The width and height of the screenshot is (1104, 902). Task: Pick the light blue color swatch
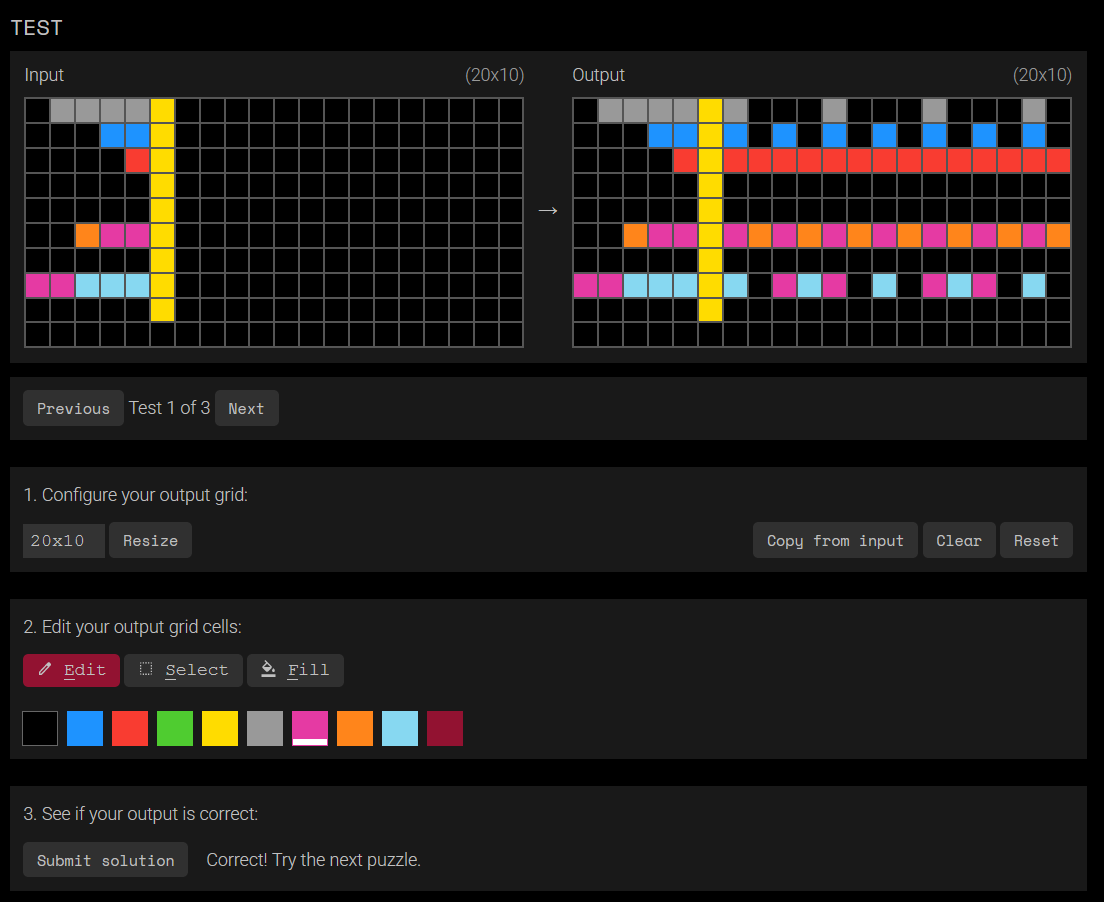(400, 728)
